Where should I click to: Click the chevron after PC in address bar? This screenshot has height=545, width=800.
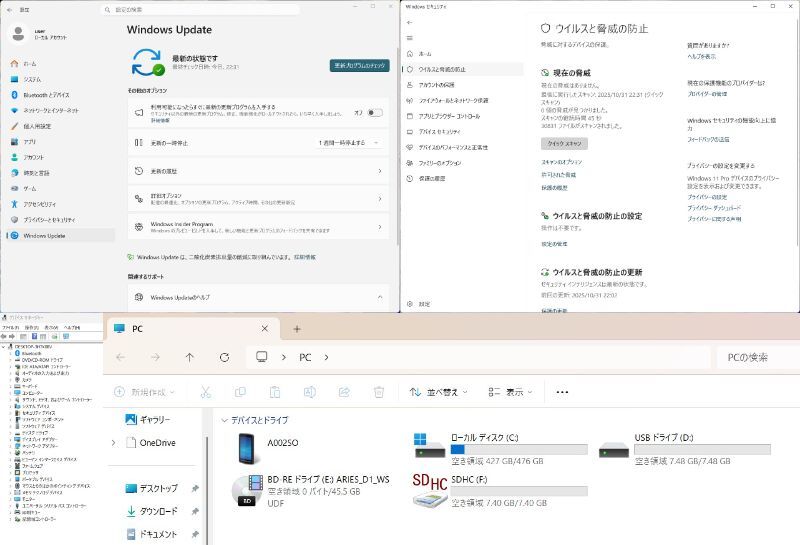326,357
